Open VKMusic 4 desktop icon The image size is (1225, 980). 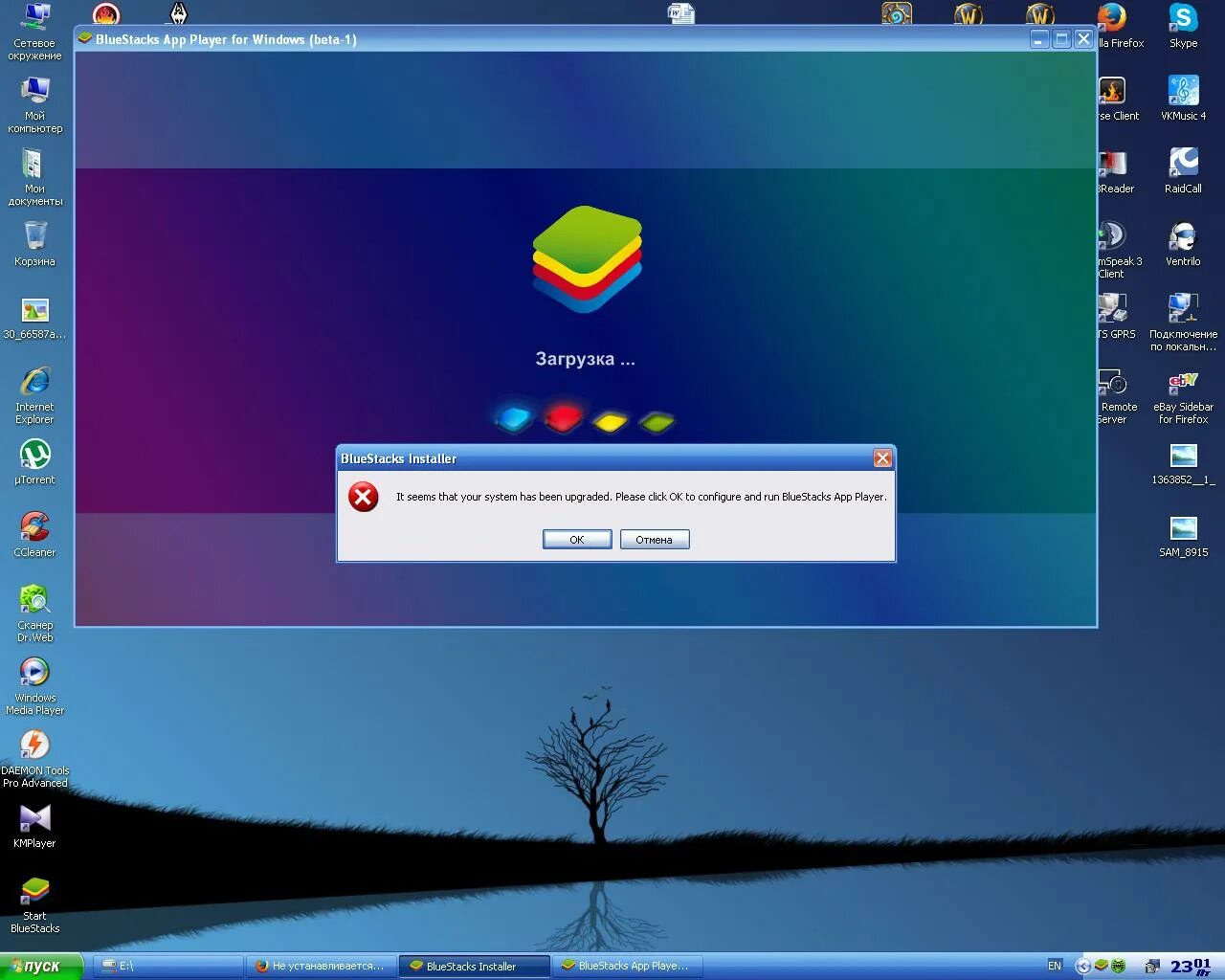1184,99
